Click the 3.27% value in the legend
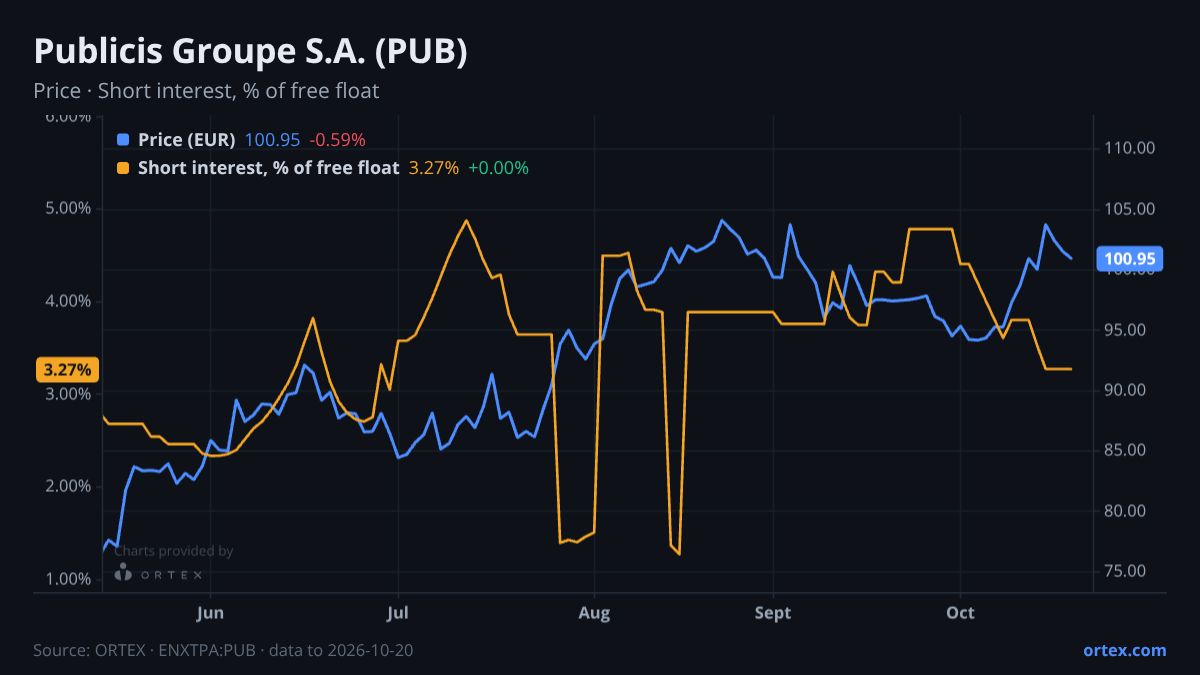The height and width of the screenshot is (675, 1200). [434, 168]
